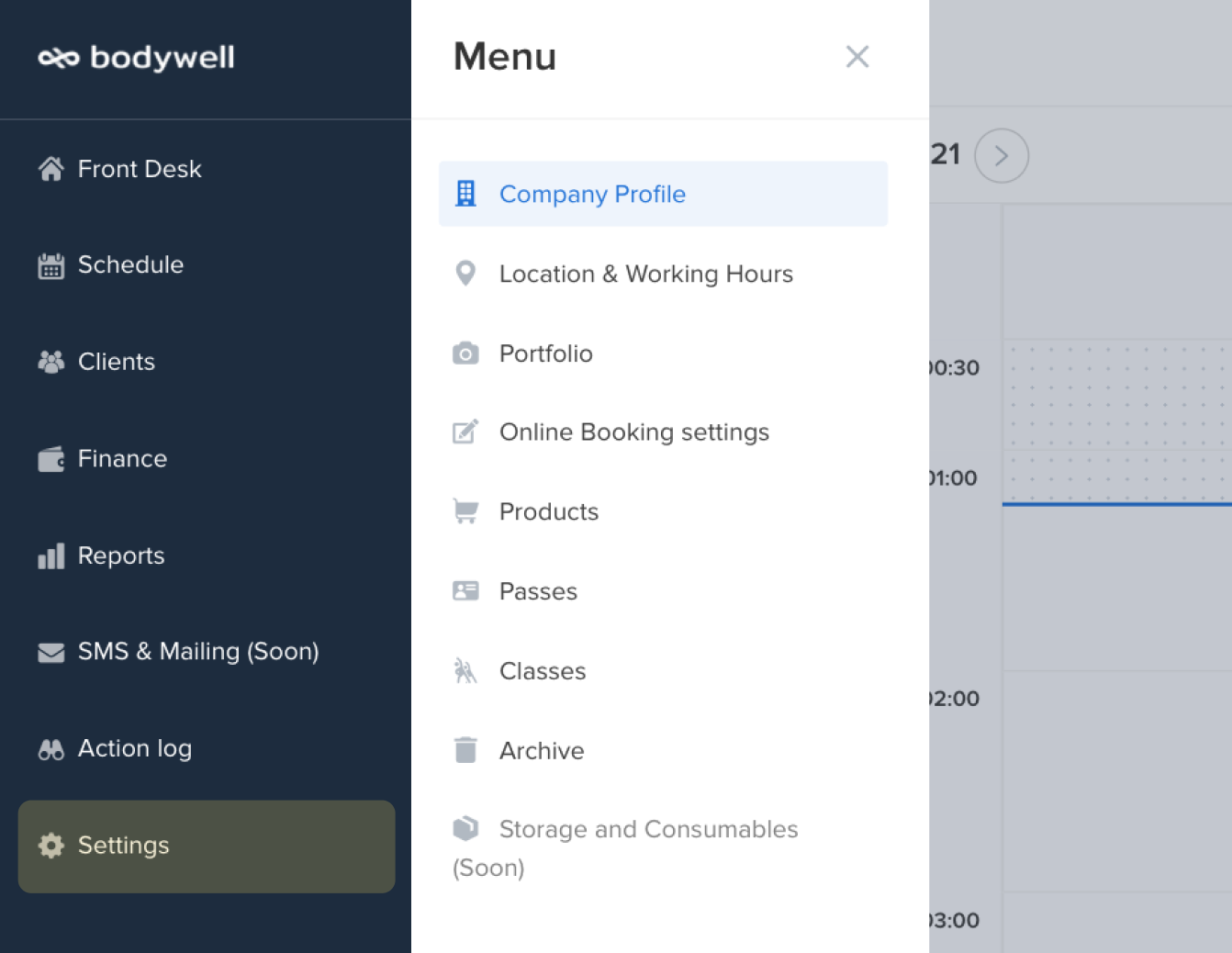Image resolution: width=1232 pixels, height=953 pixels.
Task: Click the Finance wallet icon
Action: click(51, 459)
